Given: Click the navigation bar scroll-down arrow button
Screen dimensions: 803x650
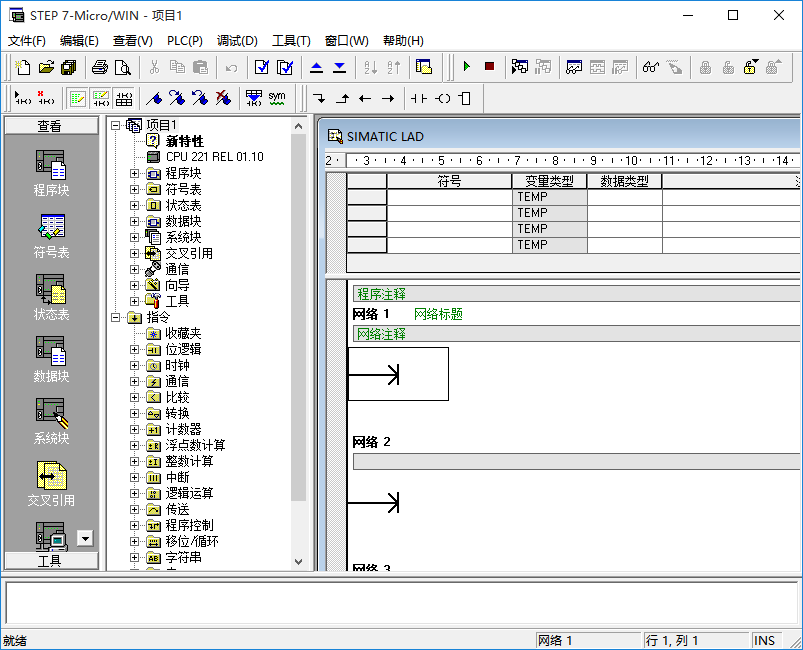Looking at the screenshot, I should point(85,538).
